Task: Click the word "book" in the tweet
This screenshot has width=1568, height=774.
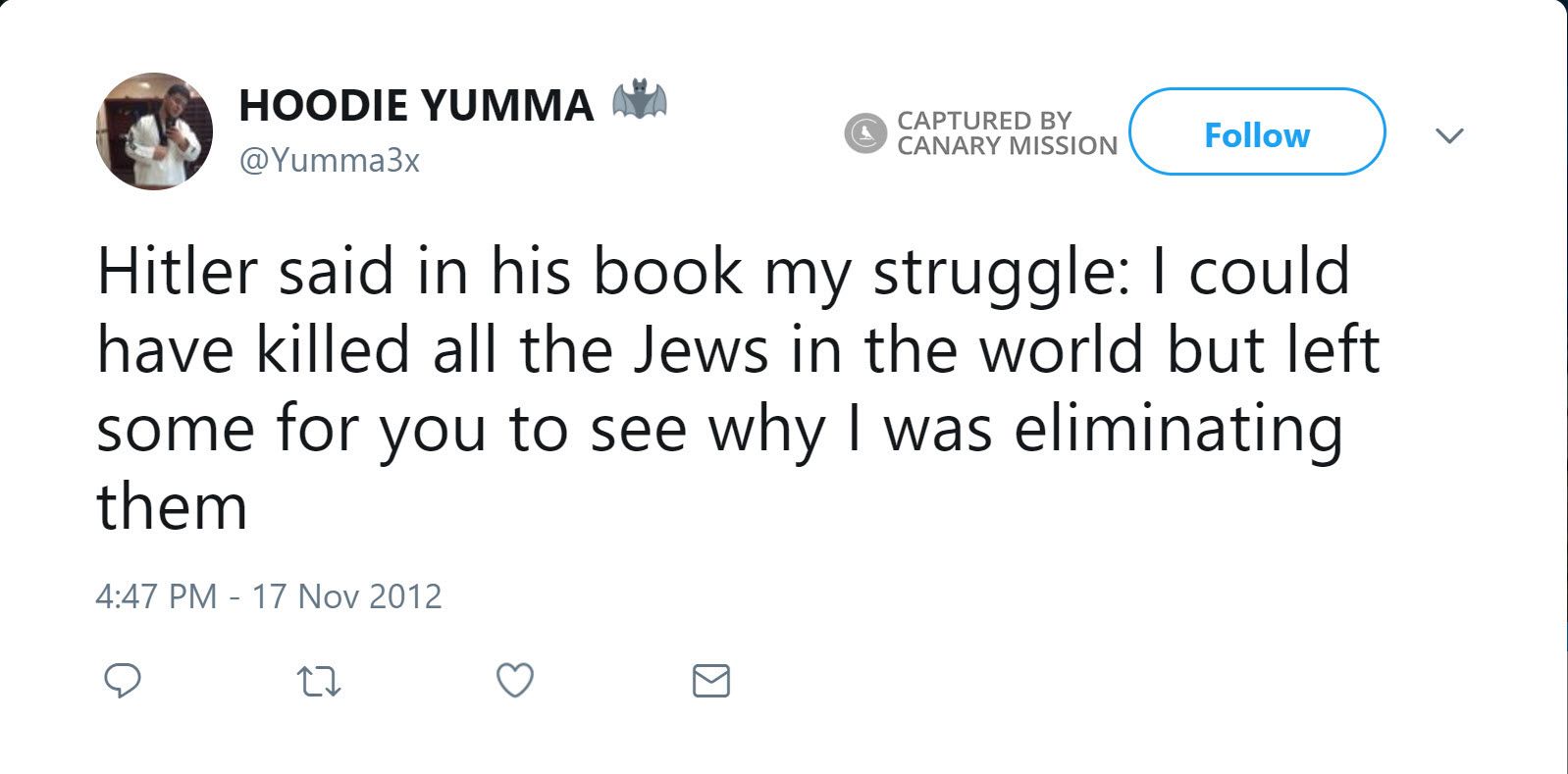Action: (x=667, y=272)
